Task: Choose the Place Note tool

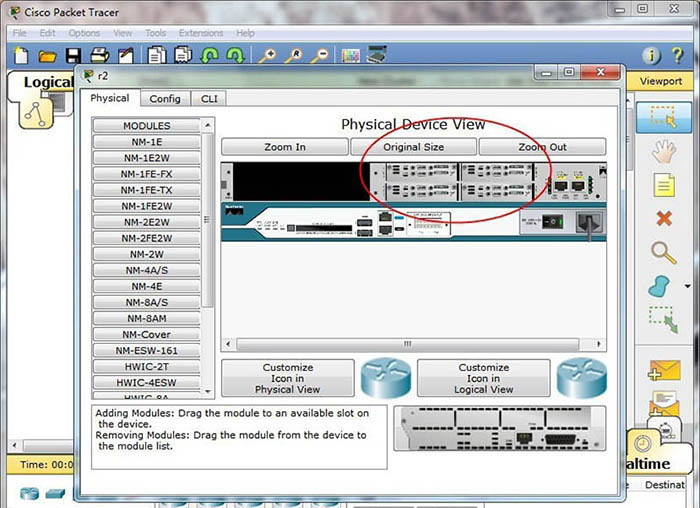Action: (x=664, y=185)
